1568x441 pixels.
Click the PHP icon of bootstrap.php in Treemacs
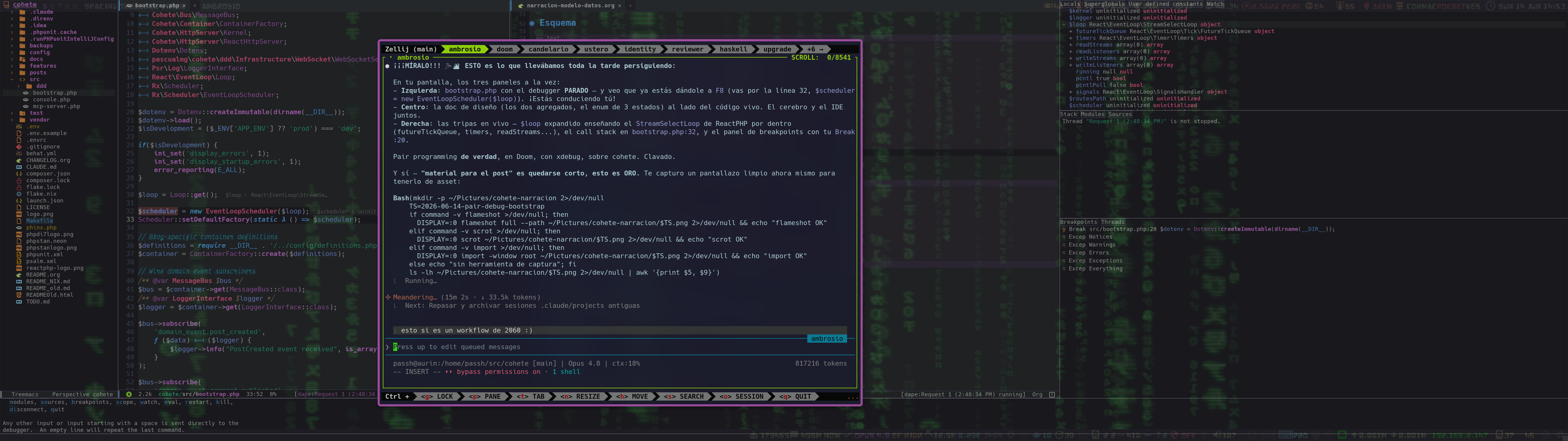click(x=26, y=93)
